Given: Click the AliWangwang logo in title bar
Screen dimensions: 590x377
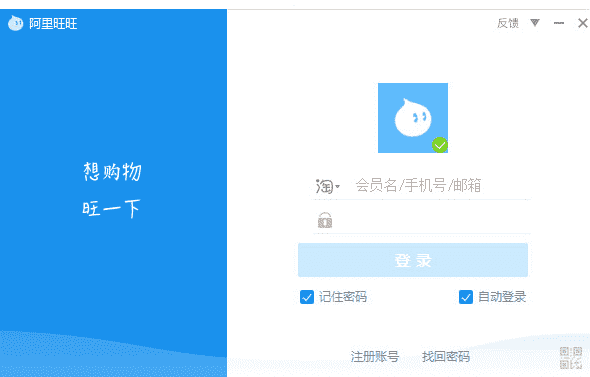Looking at the screenshot, I should point(15,23).
